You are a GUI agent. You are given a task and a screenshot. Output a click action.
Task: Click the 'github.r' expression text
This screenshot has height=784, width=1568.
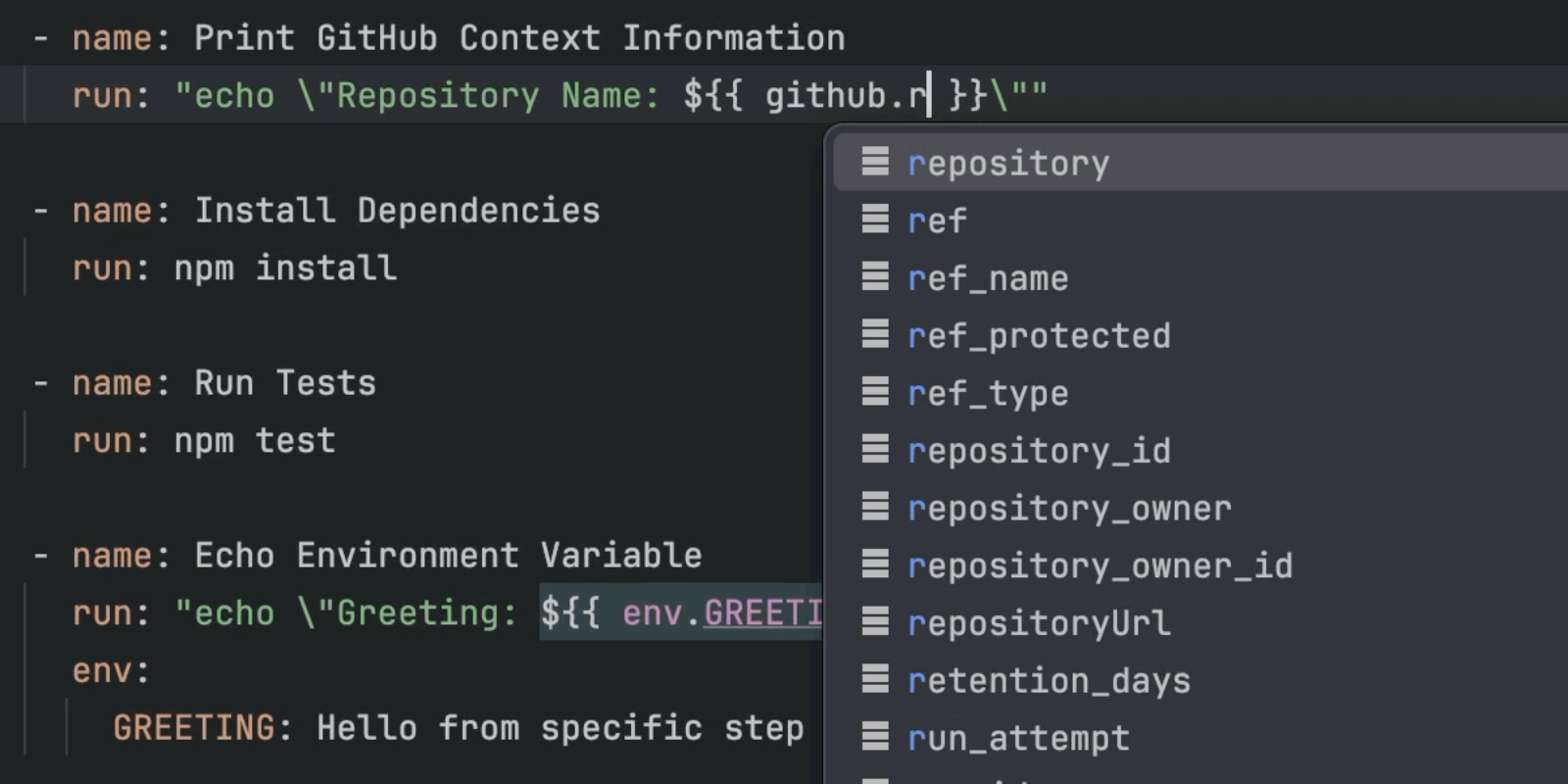pos(846,96)
